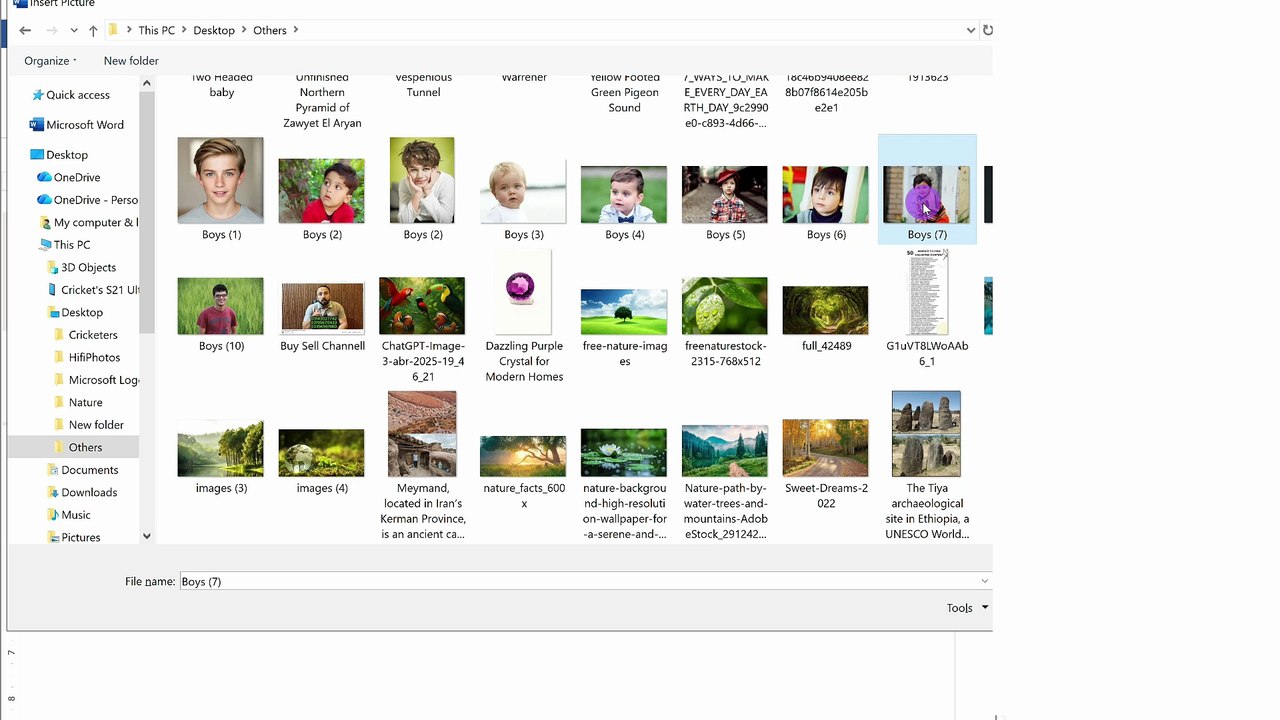Go up one folder level arrow
Image resolution: width=1280 pixels, height=720 pixels.
pos(93,31)
